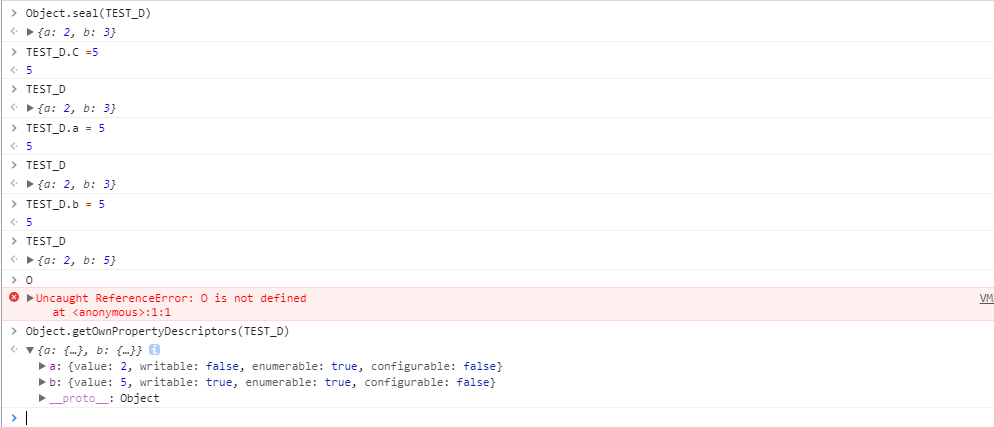Expand object result under Object.seal(TEST_D)
The width and height of the screenshot is (994, 427).
pyautogui.click(x=30, y=32)
